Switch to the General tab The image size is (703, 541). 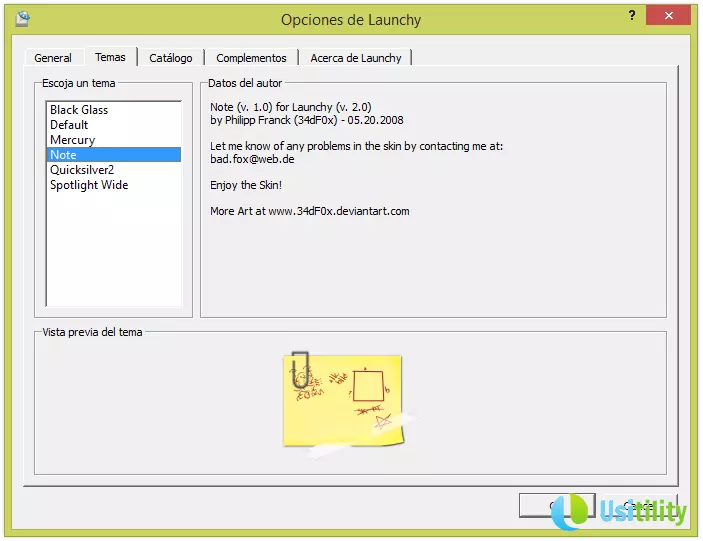53,58
